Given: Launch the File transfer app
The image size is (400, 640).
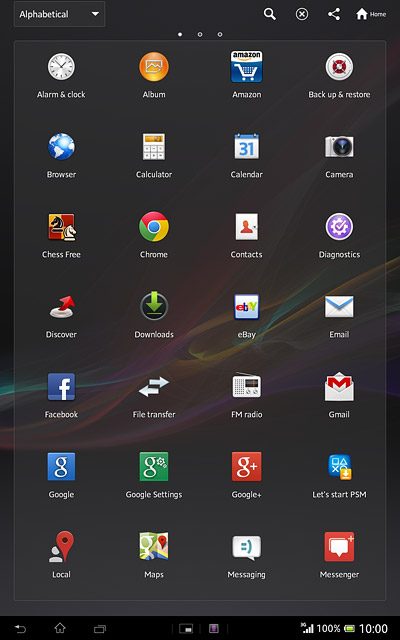Looking at the screenshot, I should coord(154,387).
